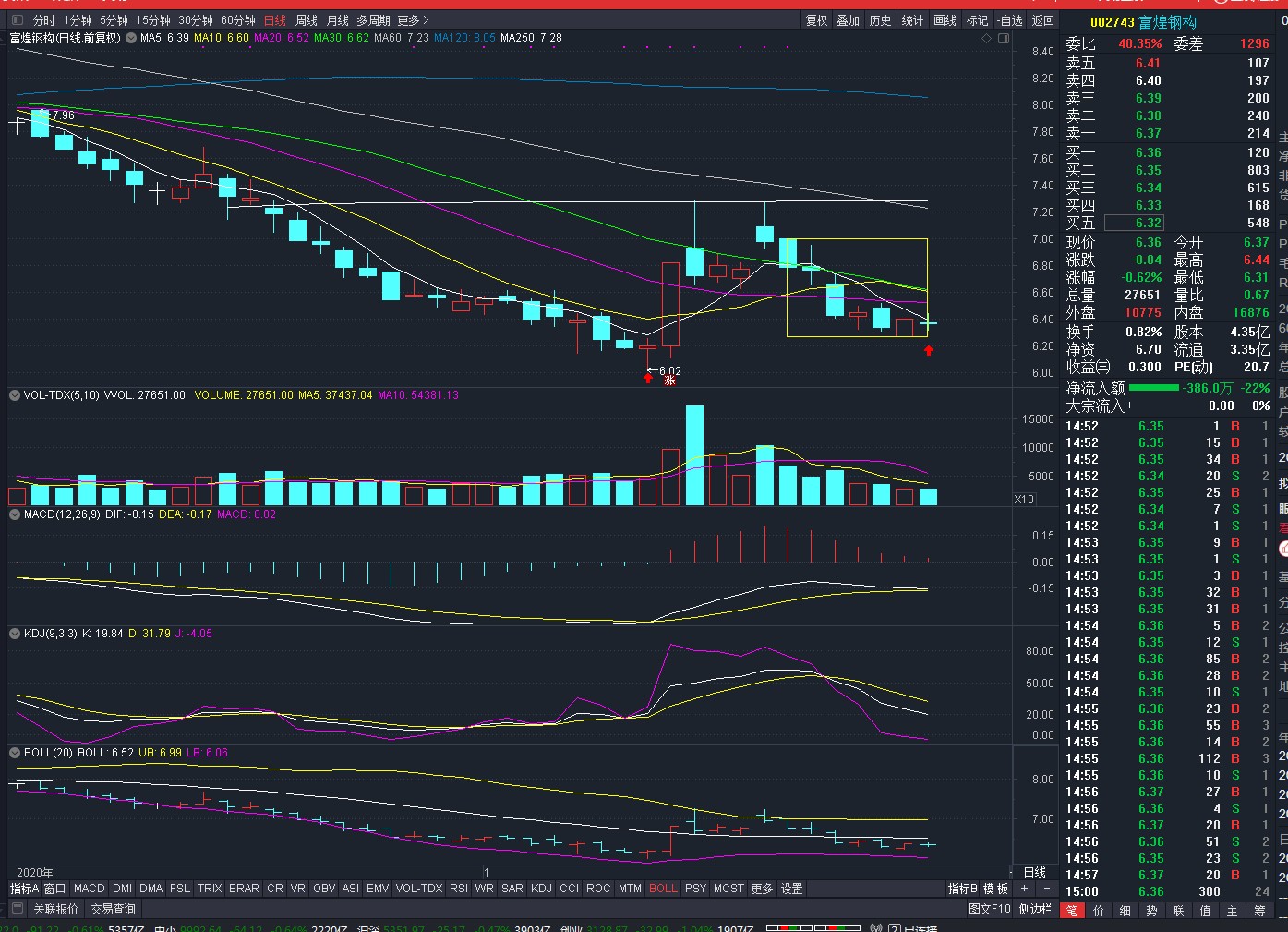Open the 画线 drawing tools

[x=945, y=20]
